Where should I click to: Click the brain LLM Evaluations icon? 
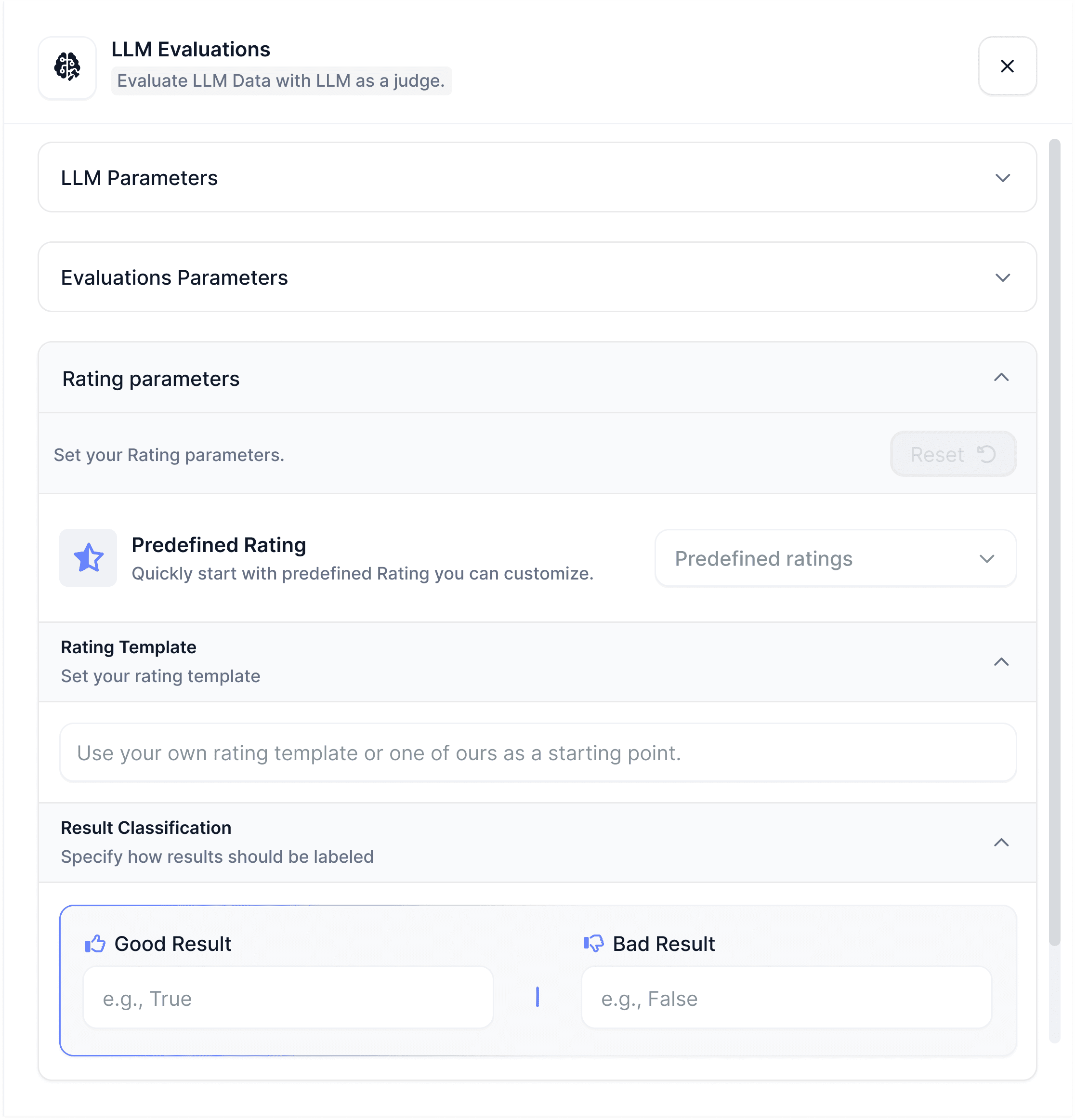(x=67, y=67)
